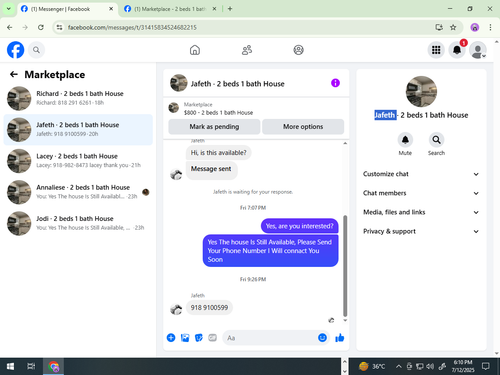Open Notifications bell with badge
The image size is (500, 375).
[457, 50]
